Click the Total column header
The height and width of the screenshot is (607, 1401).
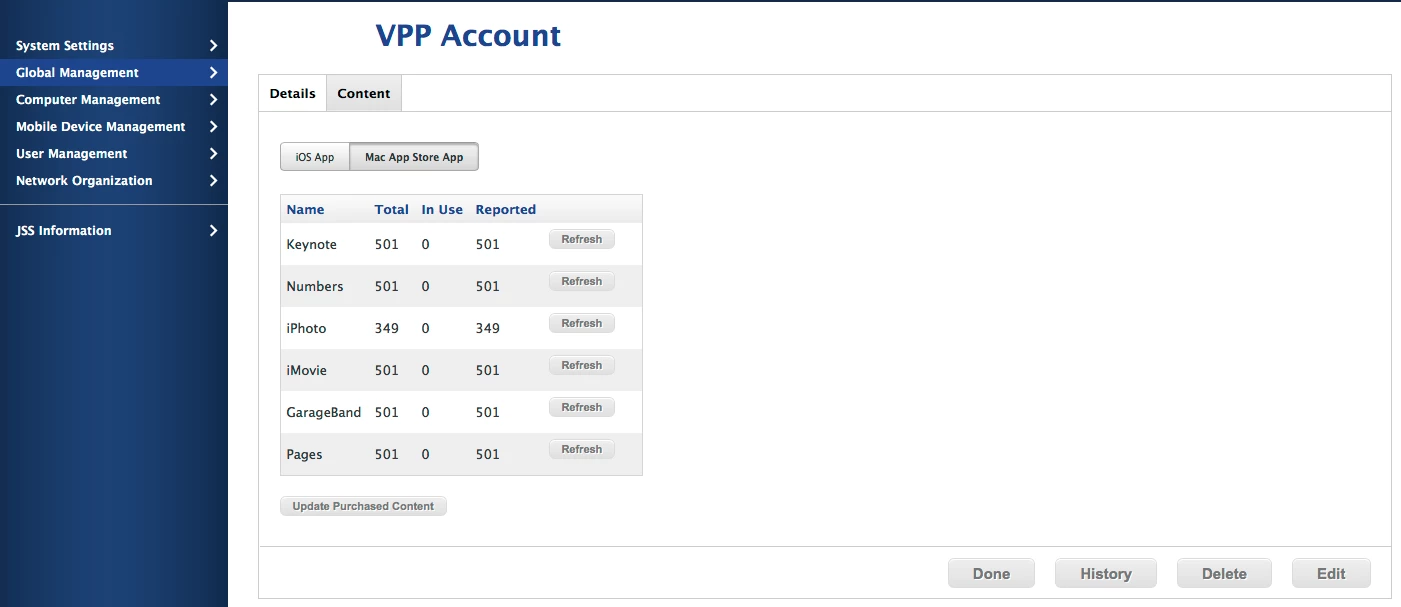pyautogui.click(x=392, y=210)
